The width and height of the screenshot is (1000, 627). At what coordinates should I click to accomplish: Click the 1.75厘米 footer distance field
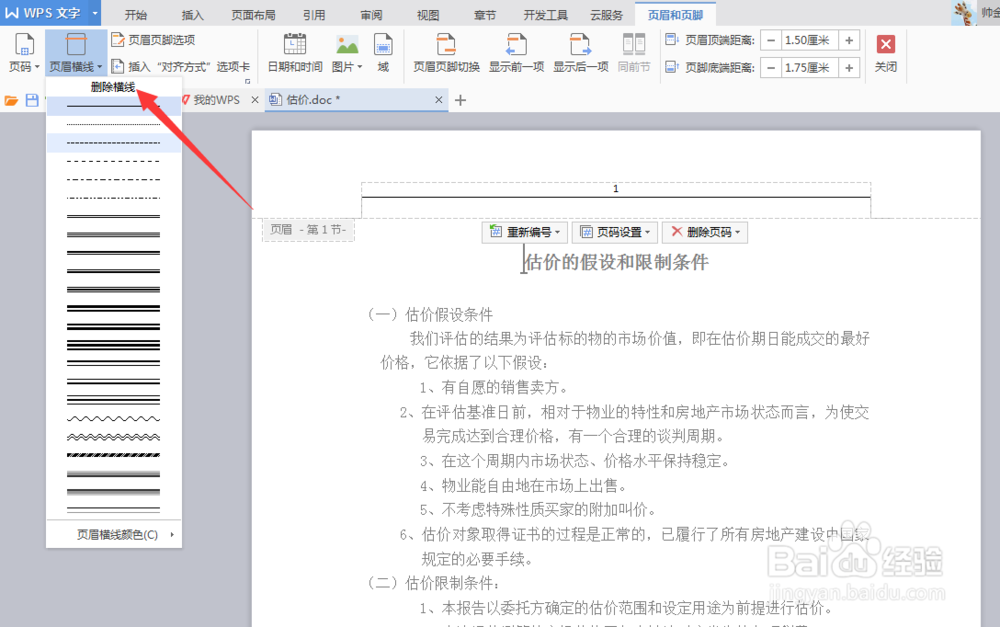tap(810, 68)
